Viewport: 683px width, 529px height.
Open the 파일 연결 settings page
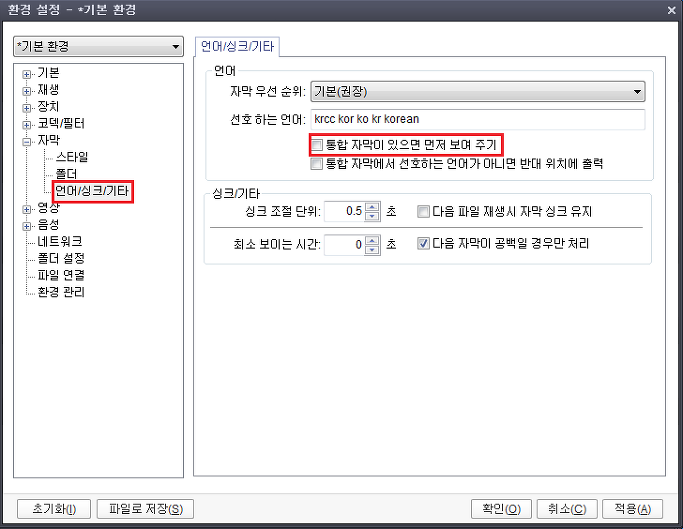61,275
